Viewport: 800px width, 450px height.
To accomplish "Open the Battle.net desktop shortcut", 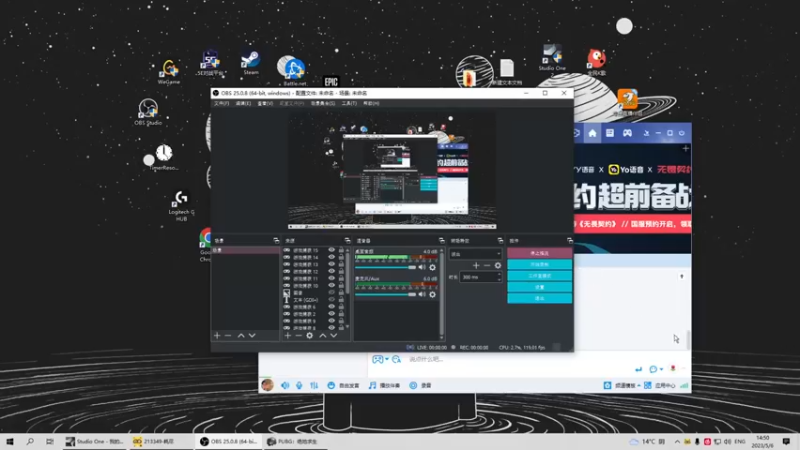I will (294, 70).
